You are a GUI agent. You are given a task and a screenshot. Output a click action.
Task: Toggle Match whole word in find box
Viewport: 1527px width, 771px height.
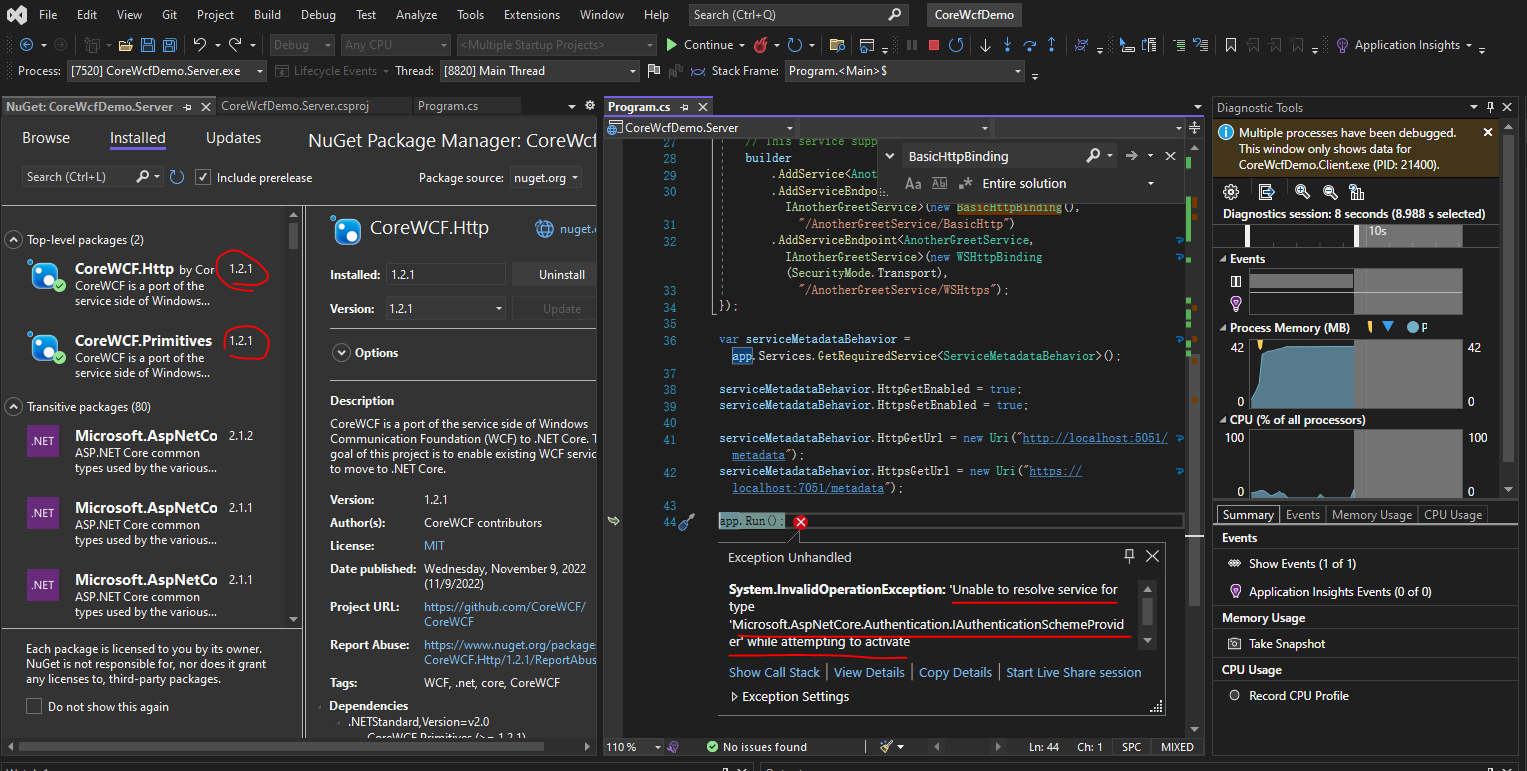pos(939,184)
